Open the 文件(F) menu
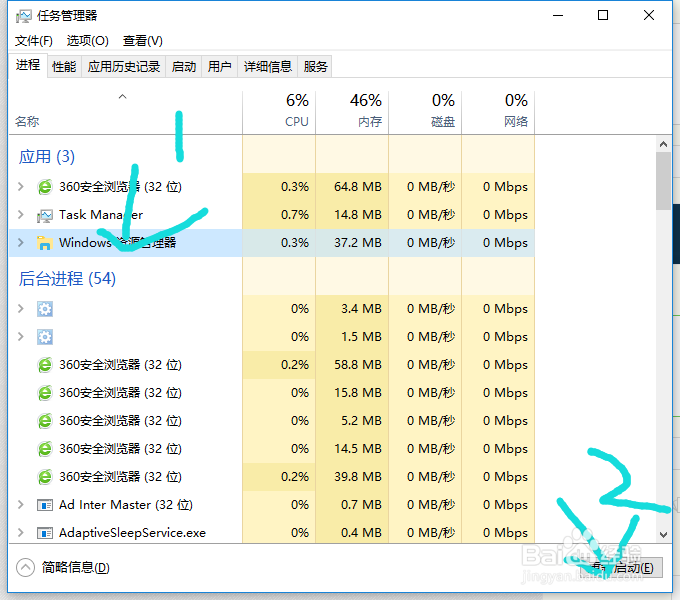This screenshot has width=680, height=600. point(34,41)
